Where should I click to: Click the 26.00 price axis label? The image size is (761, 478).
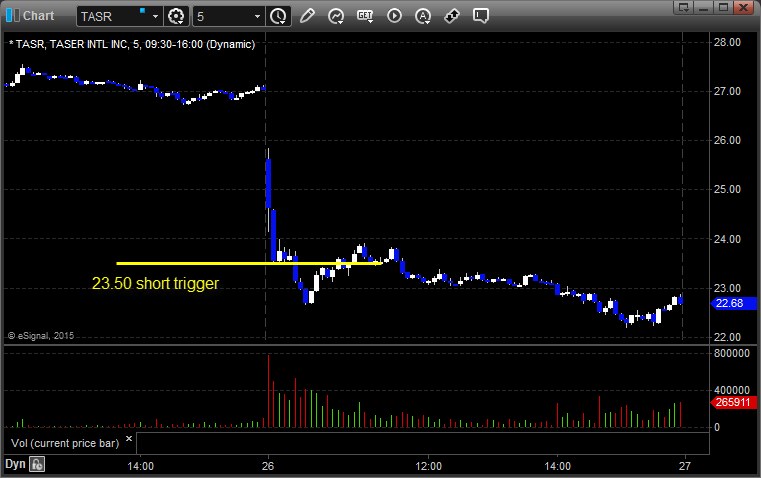tap(727, 140)
